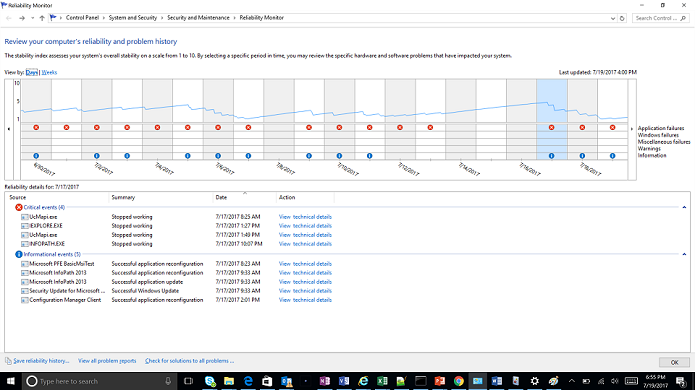
Task: Open recent locations dropdown arrow
Action: tap(32, 18)
